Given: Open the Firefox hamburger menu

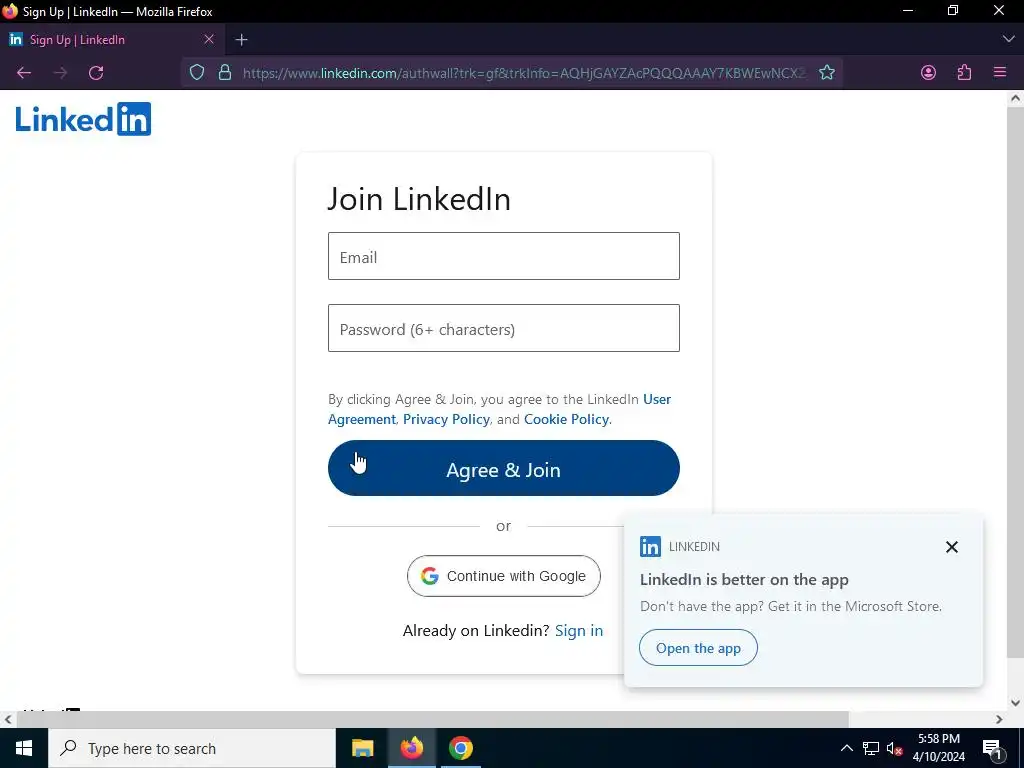Looking at the screenshot, I should (x=1000, y=72).
